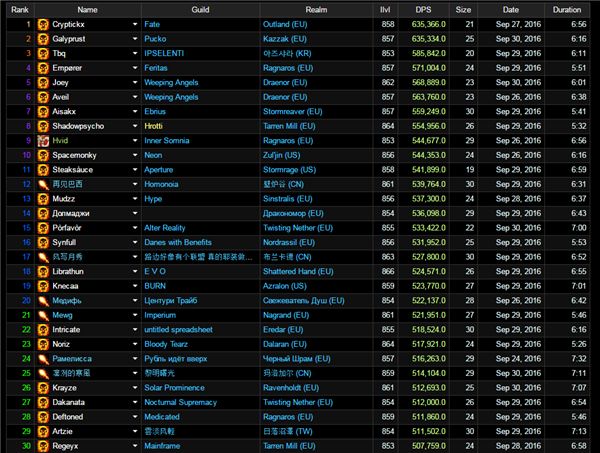Open the dropdown arrow for Emperer
Viewport: 600px width, 453px height.
[x=135, y=68]
